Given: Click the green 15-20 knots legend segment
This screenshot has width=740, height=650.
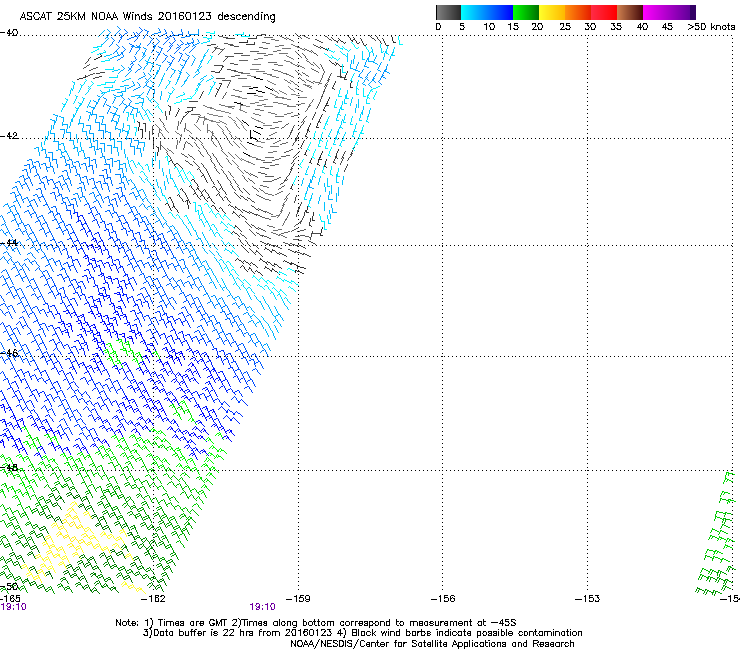Looking at the screenshot, I should 526,12.
